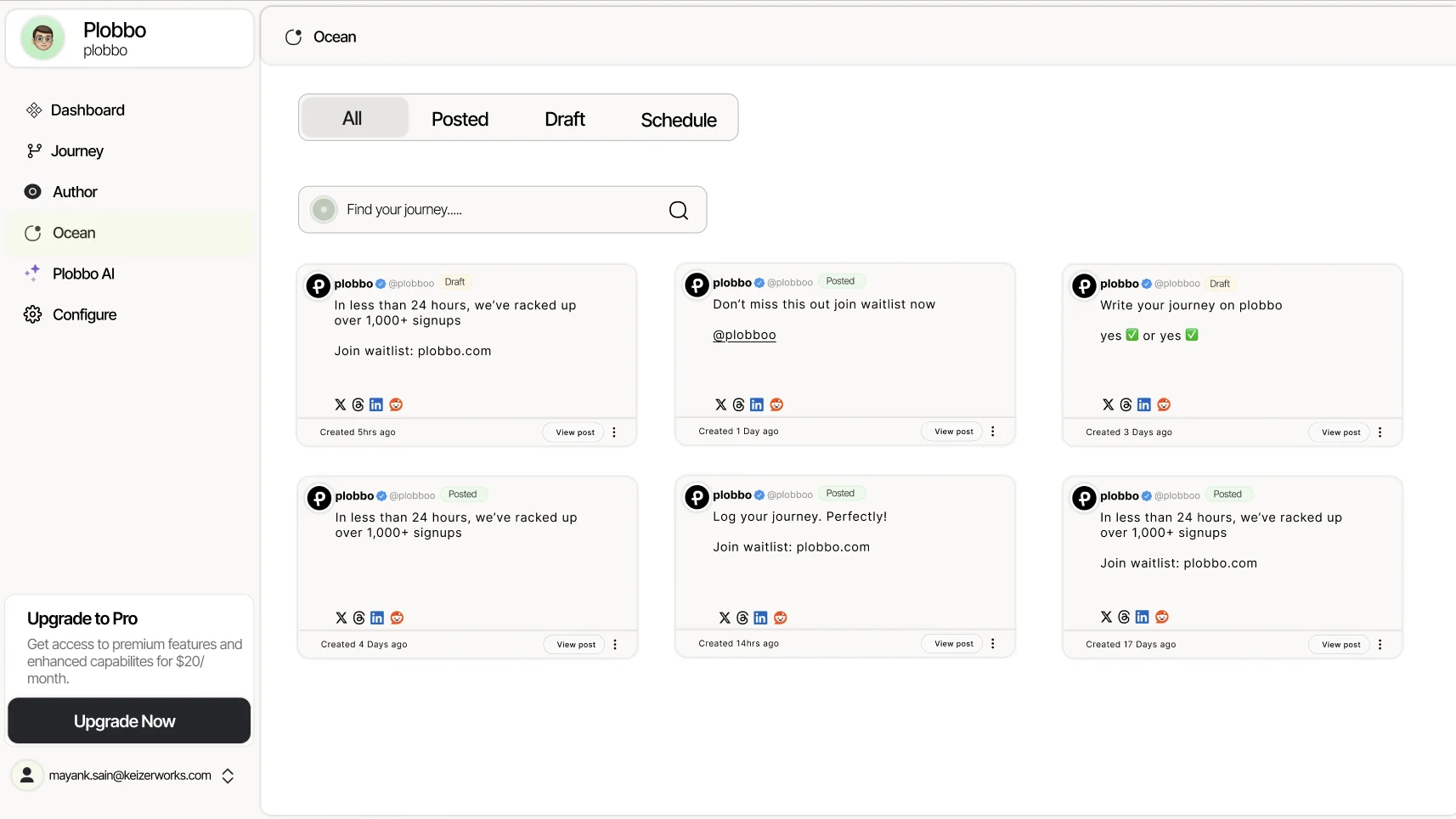Click X icon on 1 Day ago post
This screenshot has height=819, width=1456.
[721, 404]
